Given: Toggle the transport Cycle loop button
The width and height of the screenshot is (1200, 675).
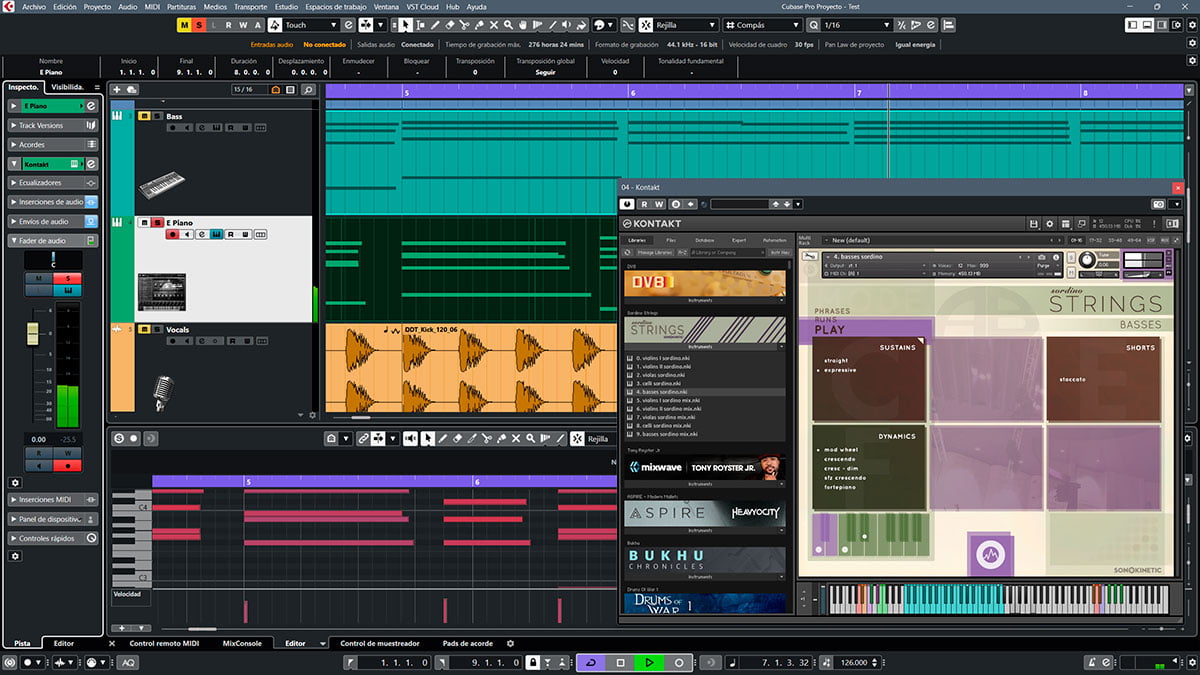Looking at the screenshot, I should point(591,663).
